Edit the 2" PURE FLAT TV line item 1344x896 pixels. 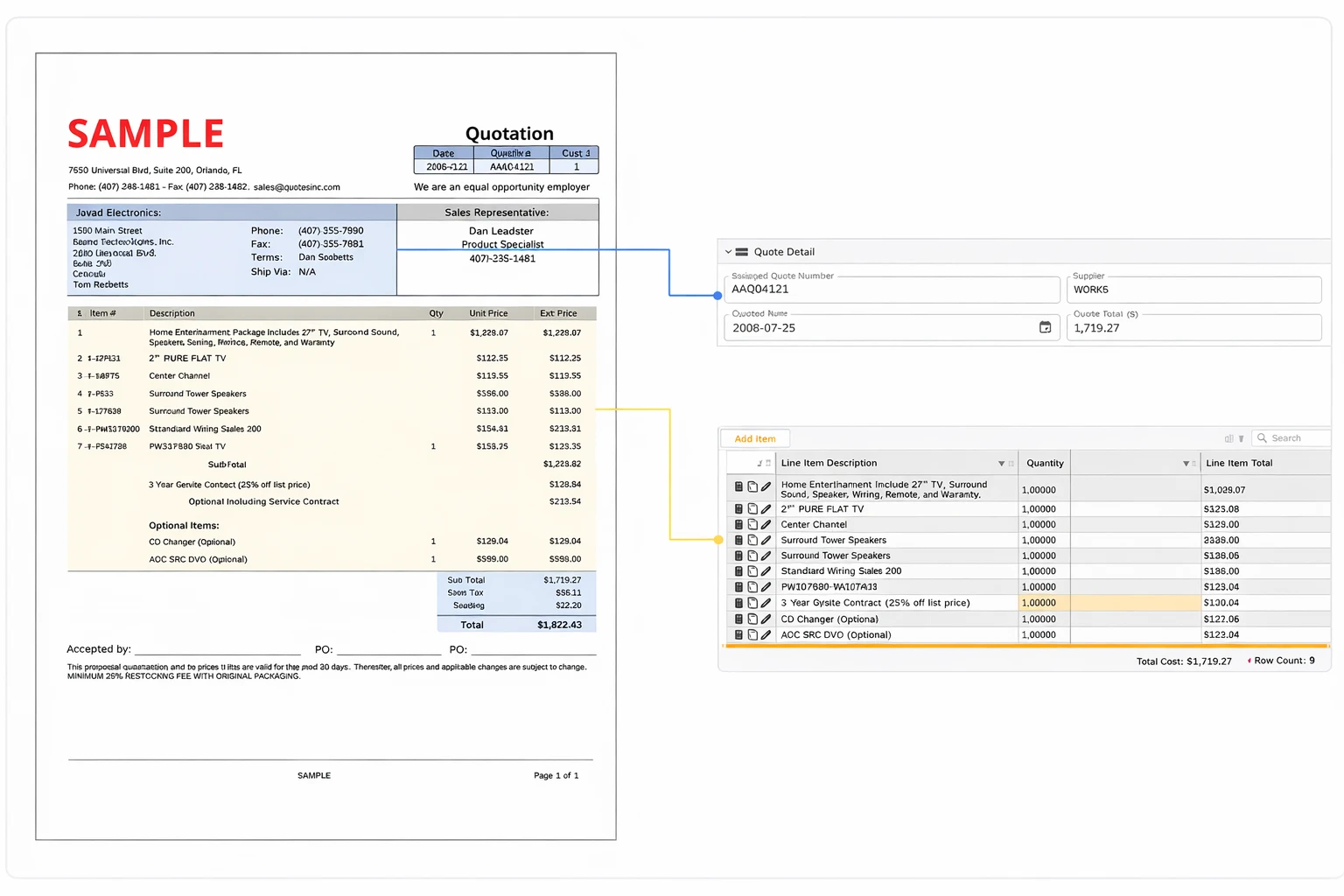766,509
